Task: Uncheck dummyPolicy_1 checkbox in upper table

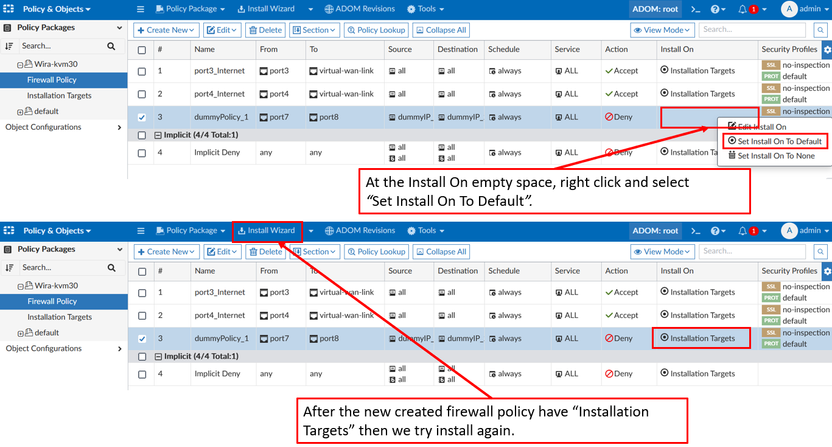Action: 142,117
